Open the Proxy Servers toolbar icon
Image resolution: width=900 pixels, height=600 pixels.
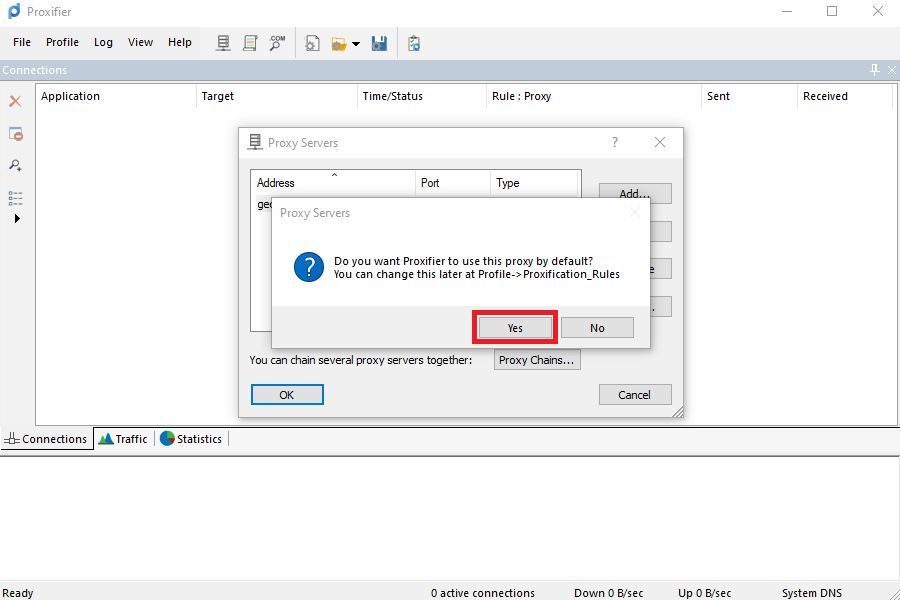(x=223, y=43)
